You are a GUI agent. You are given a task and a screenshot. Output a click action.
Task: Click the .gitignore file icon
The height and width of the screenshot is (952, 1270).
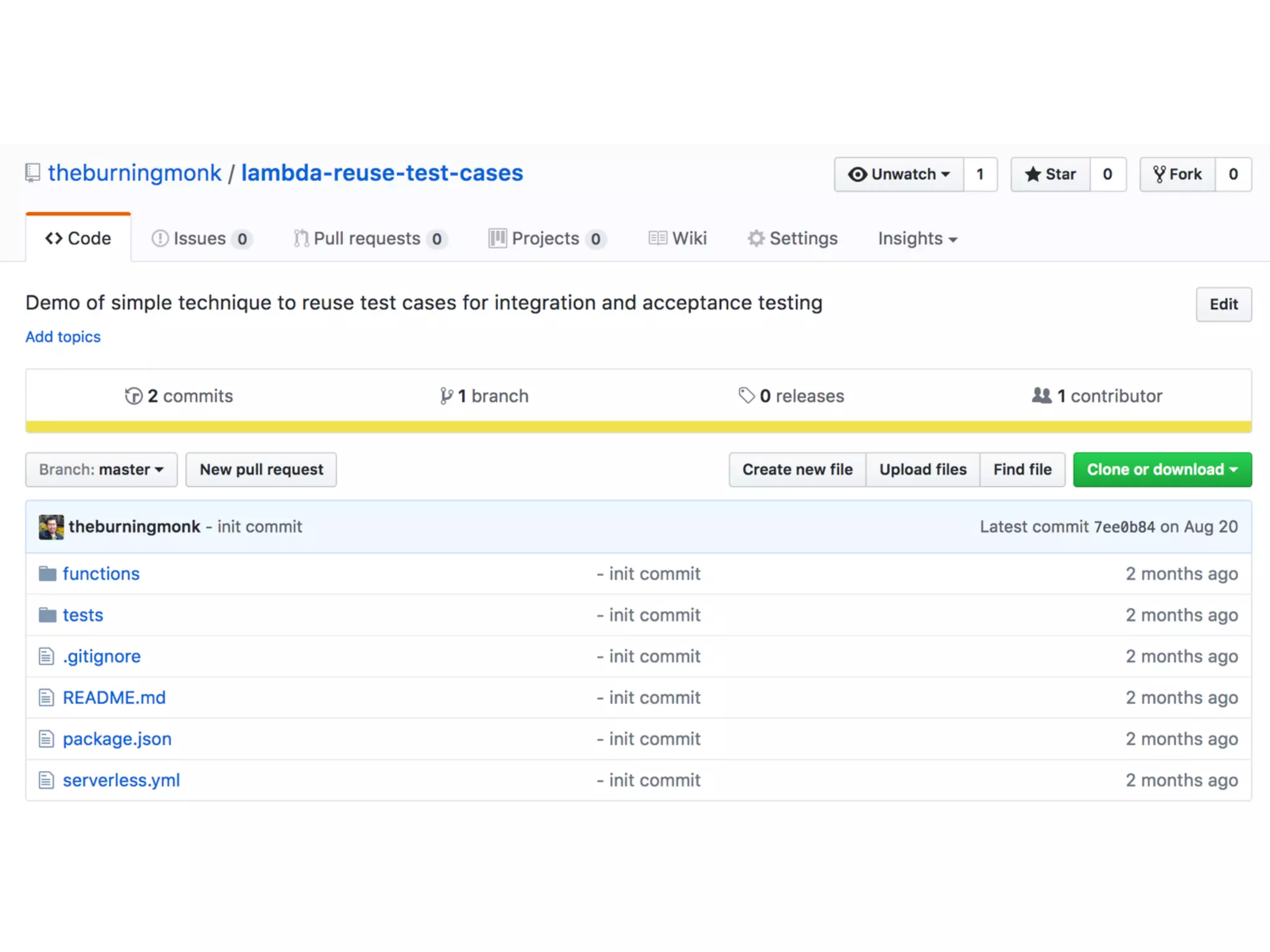coord(47,656)
